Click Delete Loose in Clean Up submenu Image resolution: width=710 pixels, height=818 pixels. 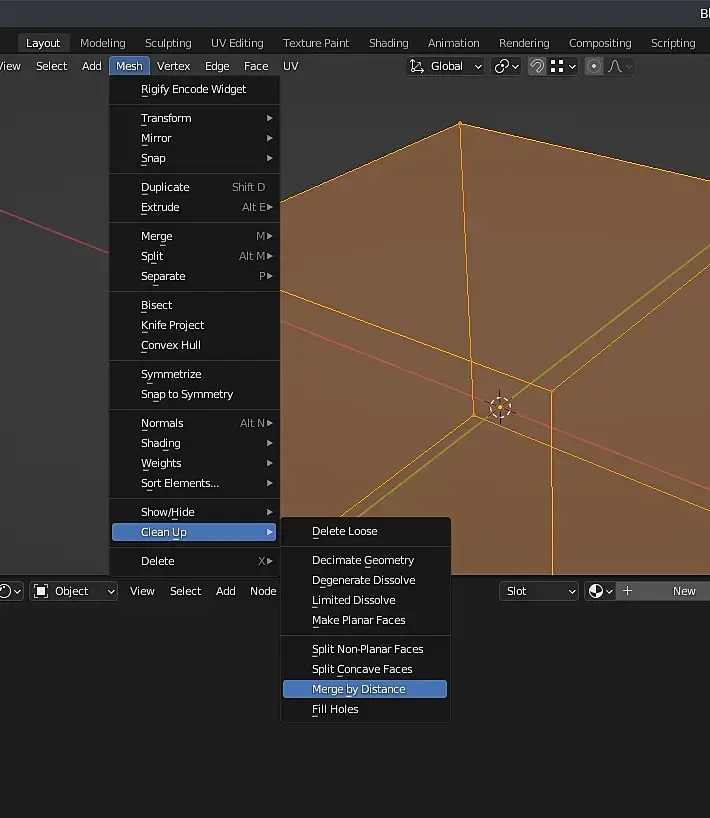pyautogui.click(x=344, y=531)
